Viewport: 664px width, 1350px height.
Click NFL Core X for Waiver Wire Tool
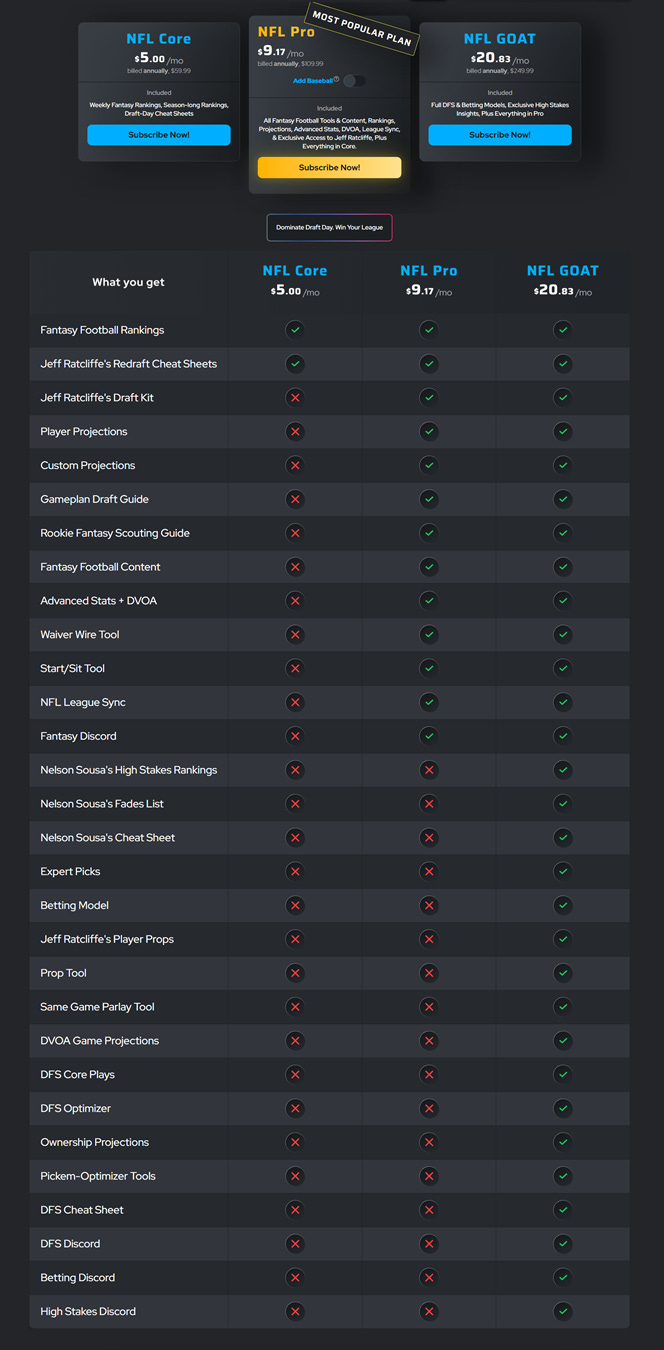tap(295, 635)
